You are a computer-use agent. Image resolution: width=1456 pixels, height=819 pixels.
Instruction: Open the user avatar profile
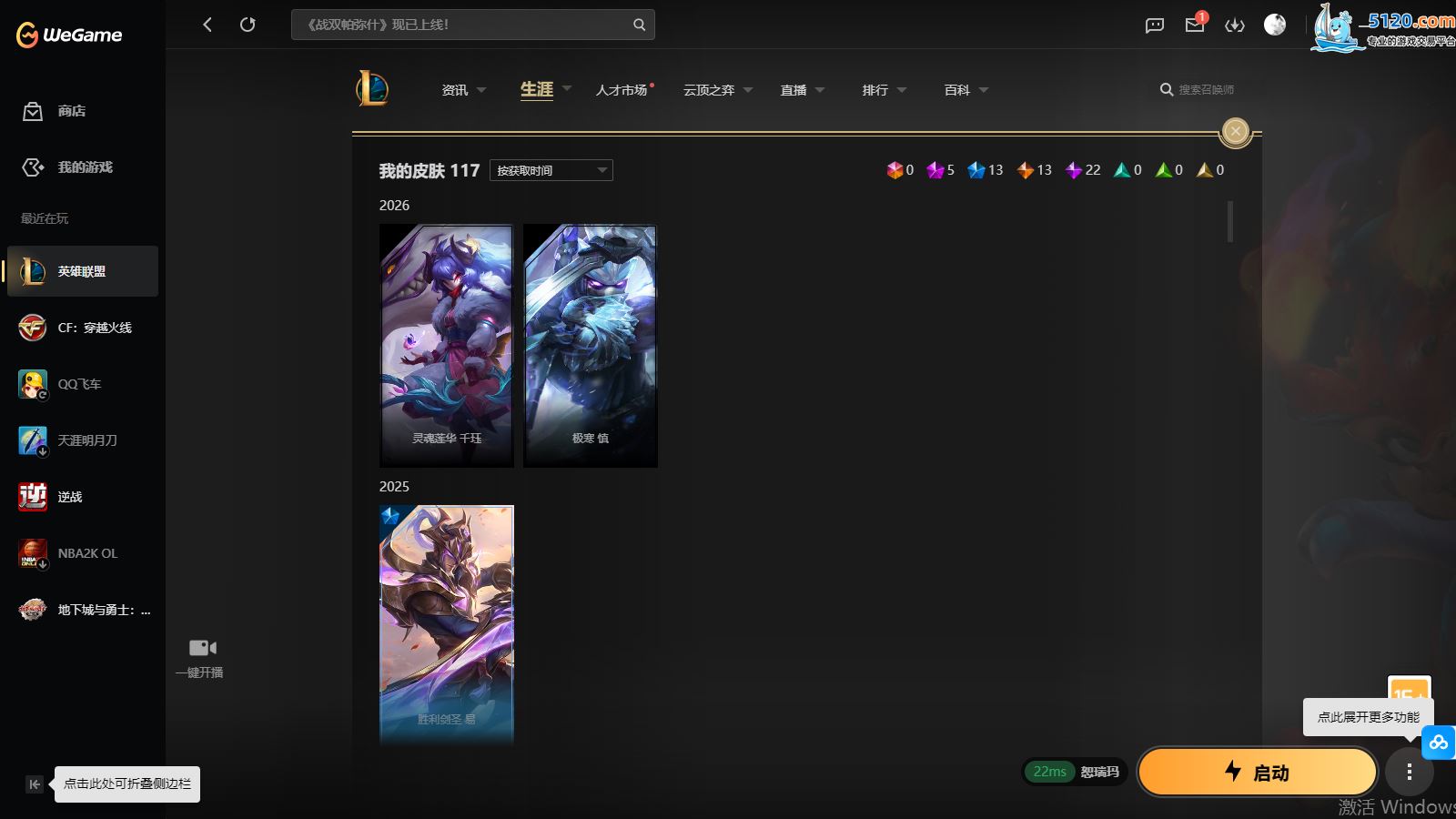1275,25
